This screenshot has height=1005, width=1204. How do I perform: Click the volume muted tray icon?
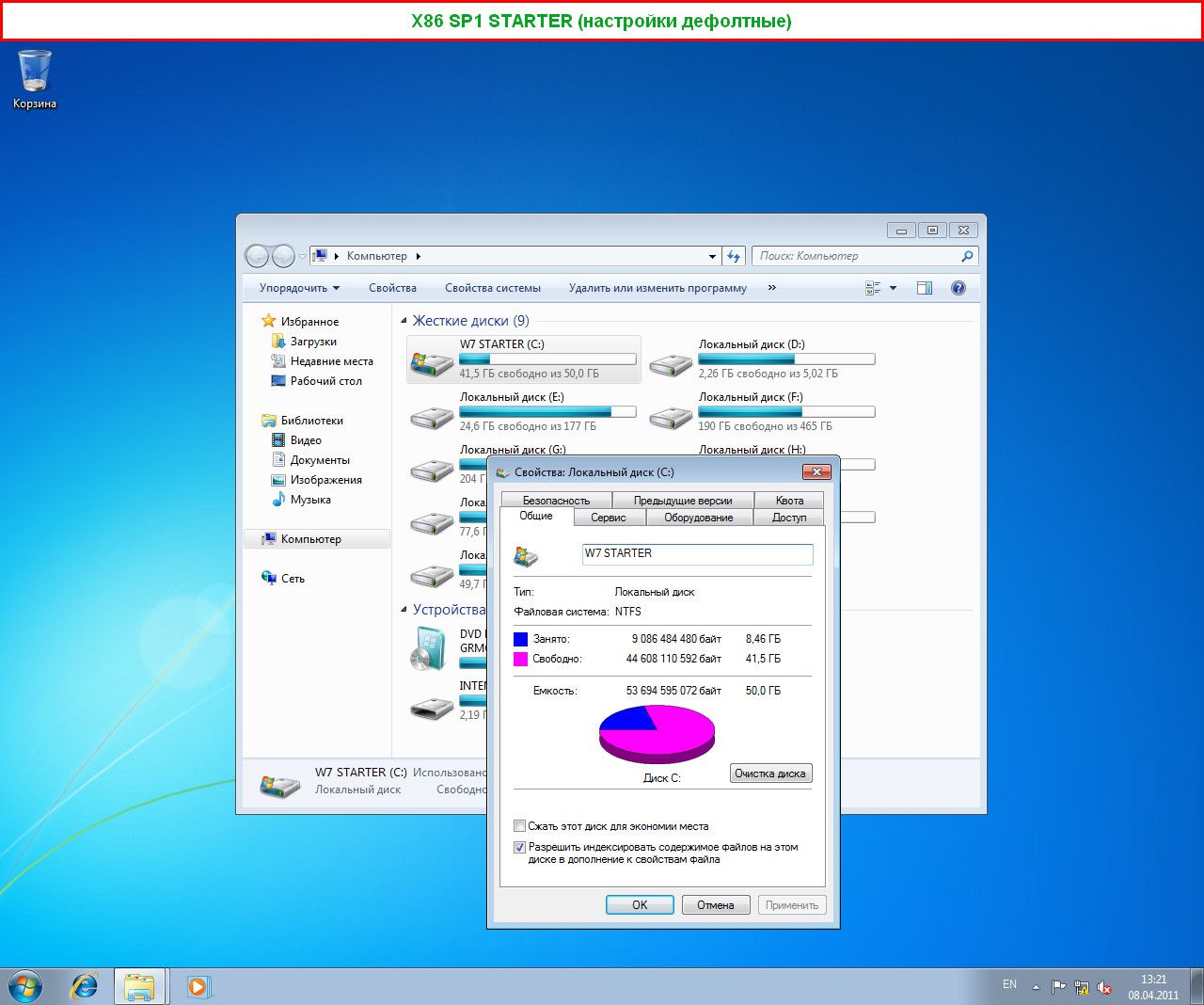[1104, 987]
